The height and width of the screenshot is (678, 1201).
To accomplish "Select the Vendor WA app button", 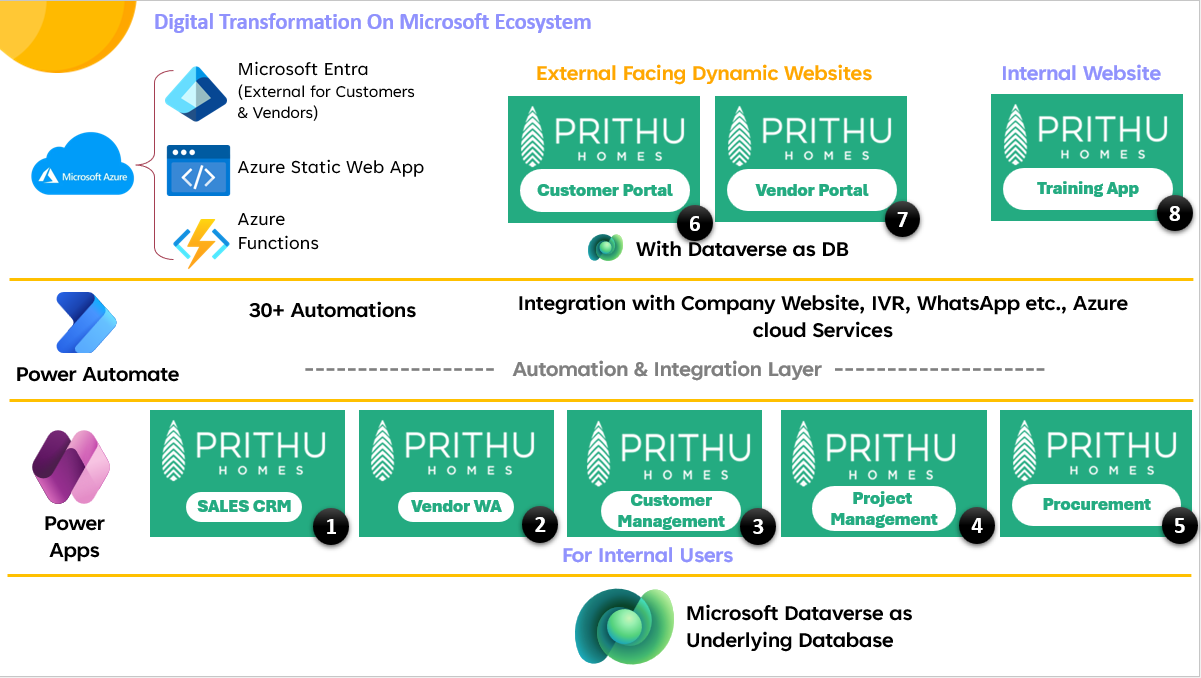I will [x=455, y=507].
